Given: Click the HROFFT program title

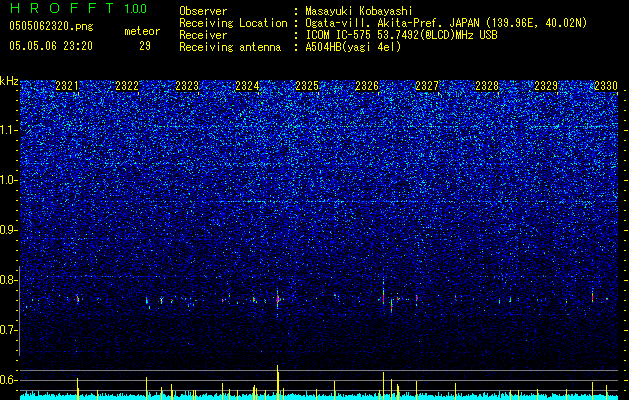Looking at the screenshot, I should (x=62, y=8).
